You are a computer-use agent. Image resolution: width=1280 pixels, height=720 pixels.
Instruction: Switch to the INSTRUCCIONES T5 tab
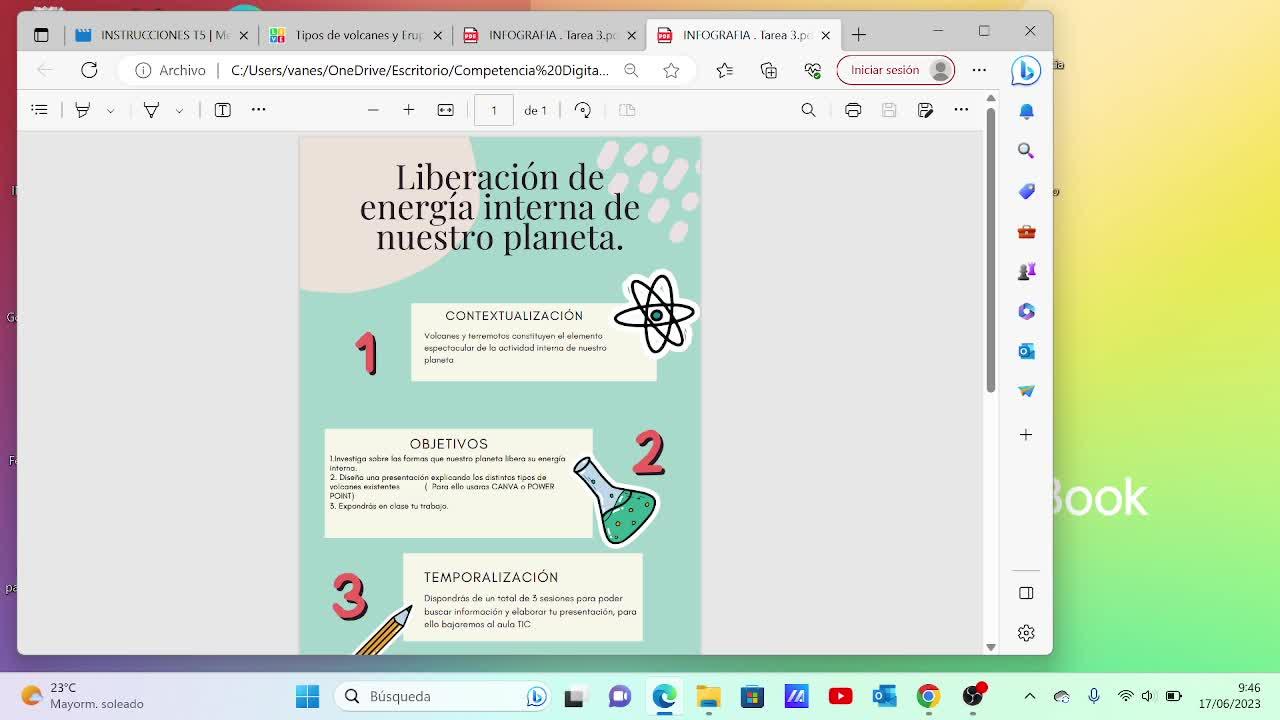[x=160, y=35]
